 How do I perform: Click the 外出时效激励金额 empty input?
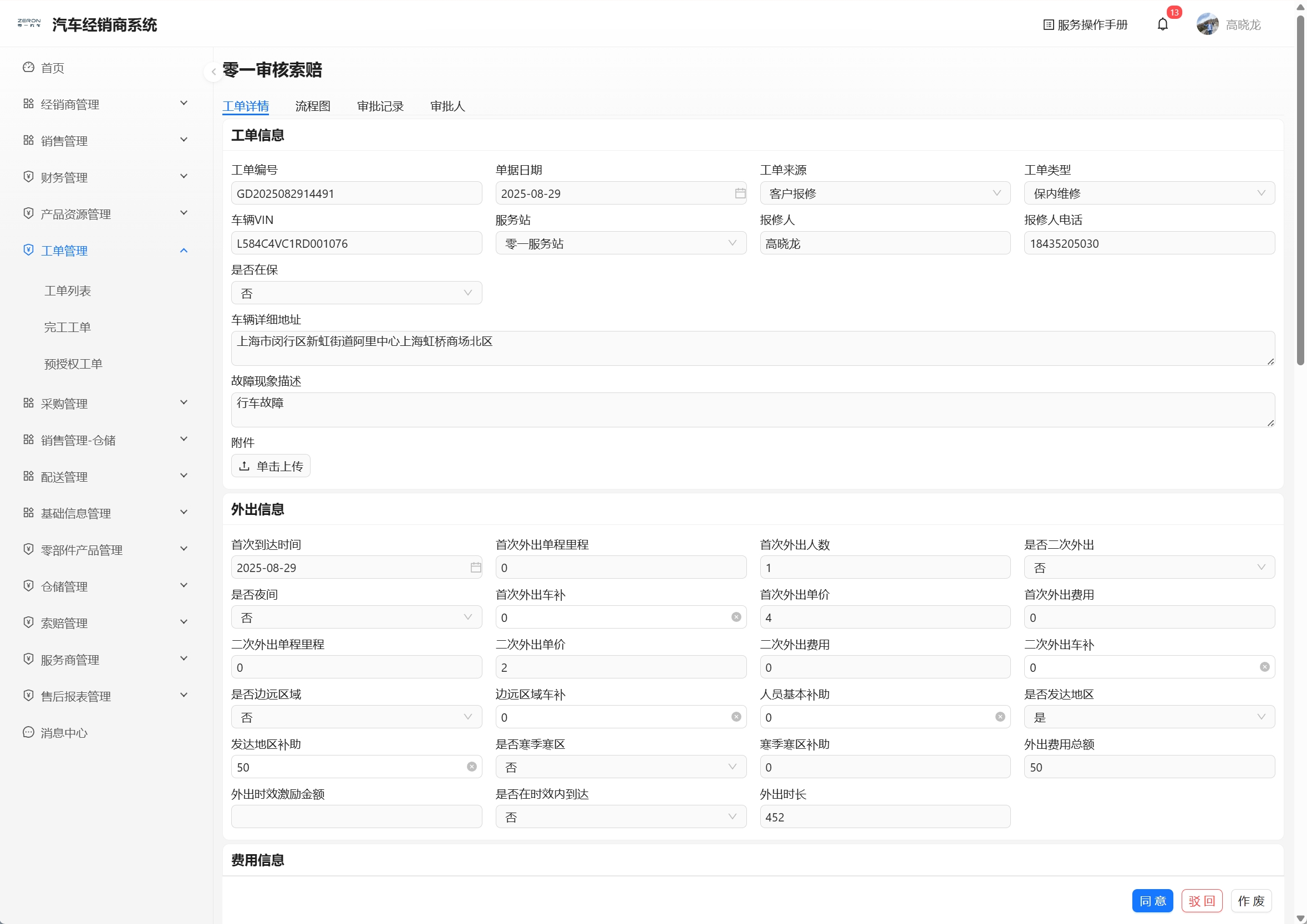pyautogui.click(x=357, y=817)
